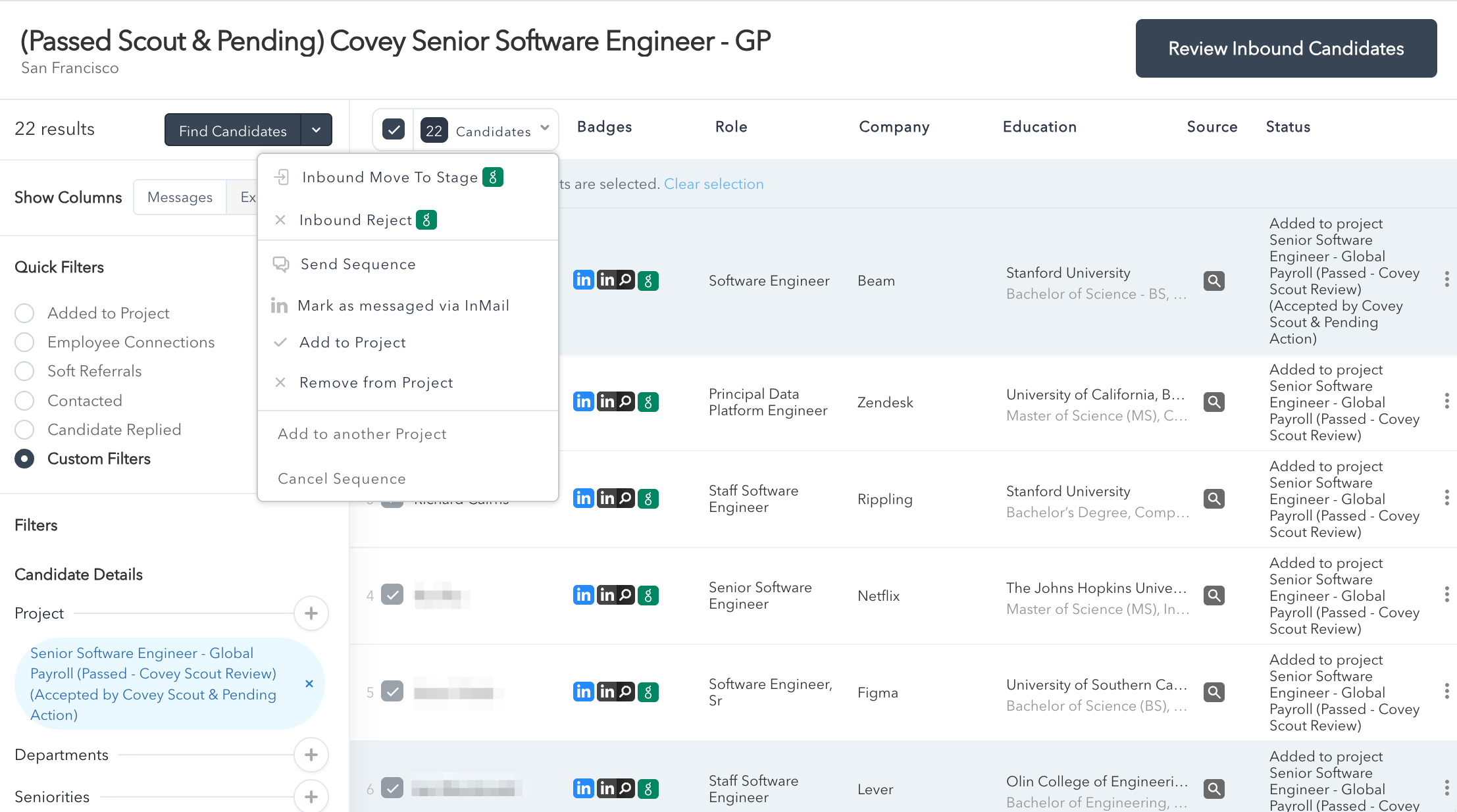Select the Messages column tab

pos(180,197)
